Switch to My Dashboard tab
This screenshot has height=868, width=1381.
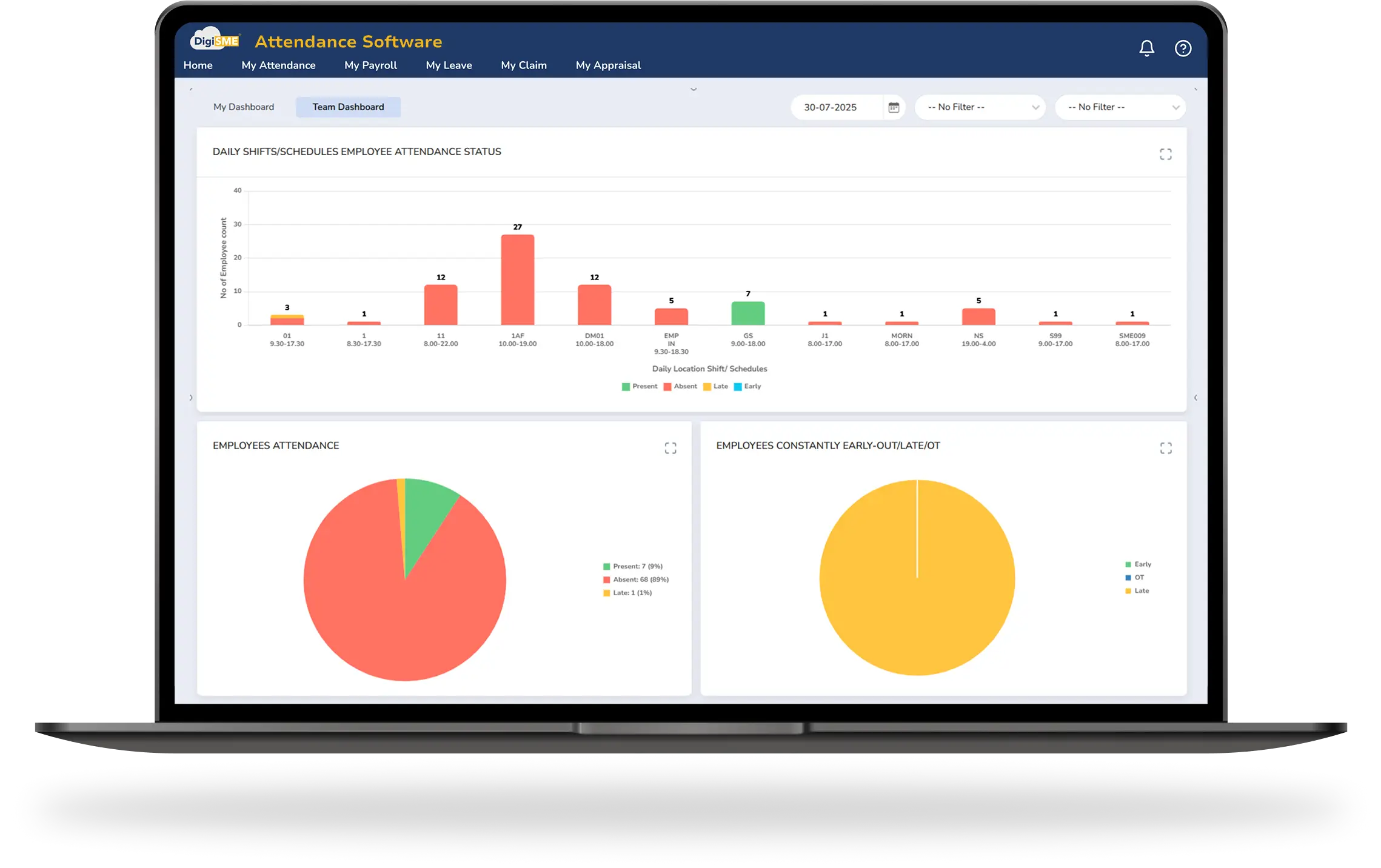[243, 107]
